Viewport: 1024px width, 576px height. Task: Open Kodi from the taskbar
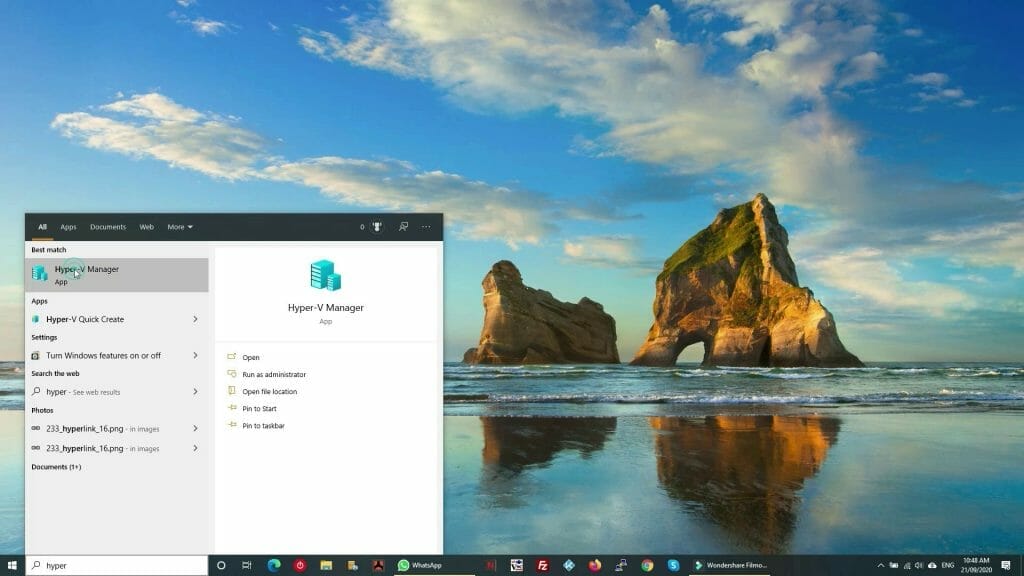pyautogui.click(x=568, y=563)
